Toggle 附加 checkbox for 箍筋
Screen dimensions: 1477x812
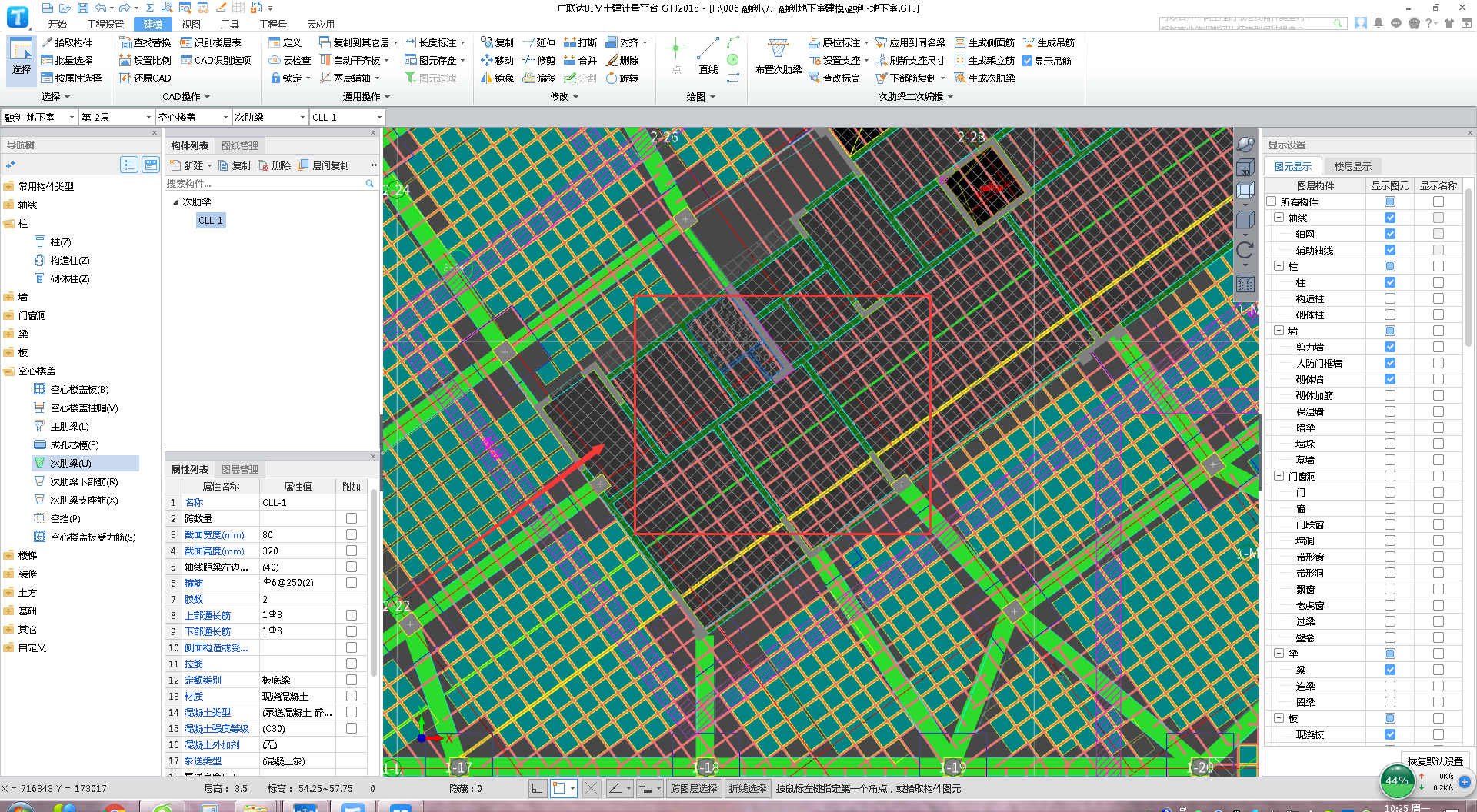351,583
